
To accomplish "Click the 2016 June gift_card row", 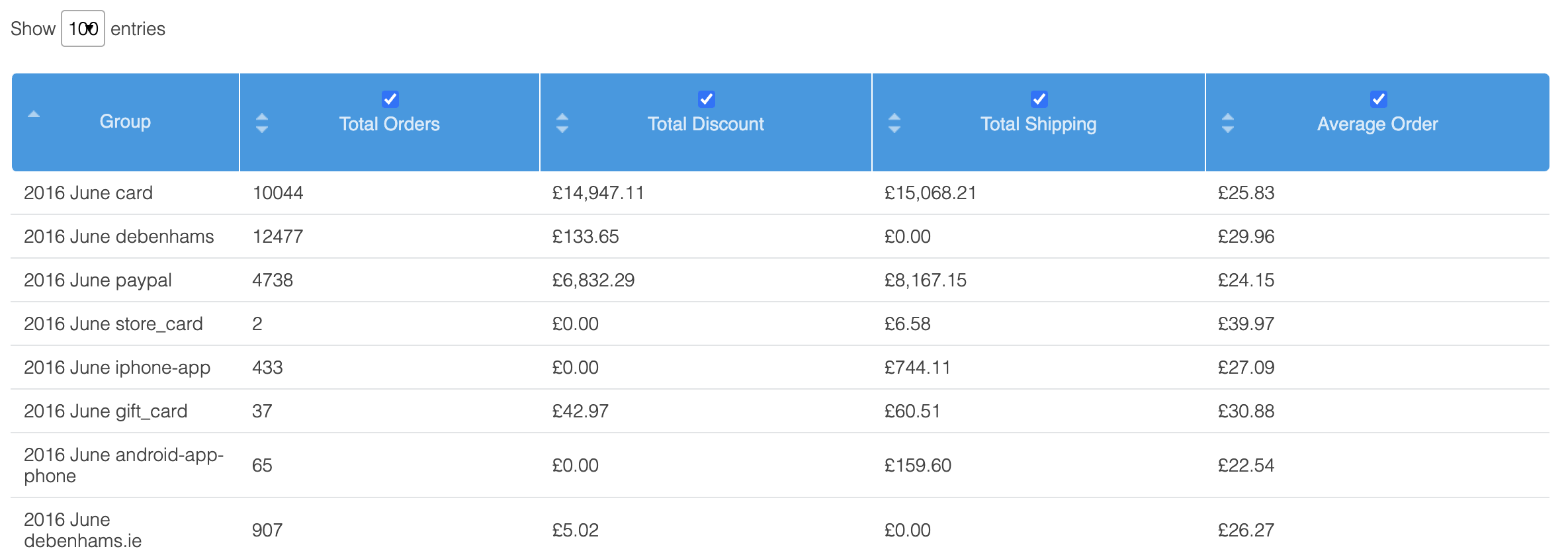I will click(106, 411).
